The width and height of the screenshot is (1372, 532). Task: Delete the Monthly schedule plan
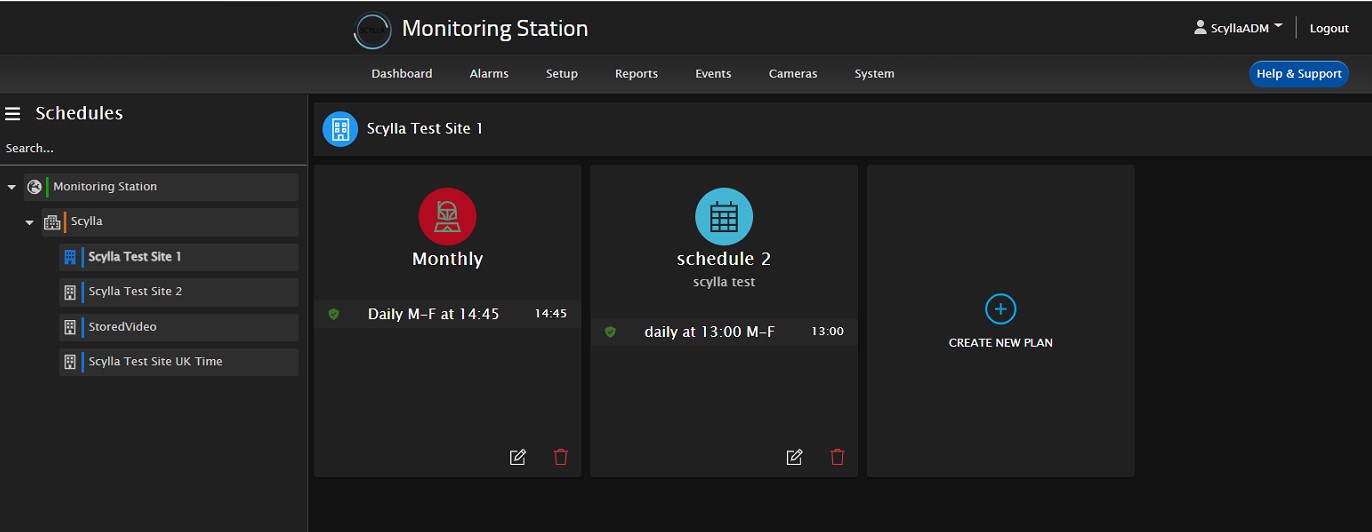tap(561, 457)
